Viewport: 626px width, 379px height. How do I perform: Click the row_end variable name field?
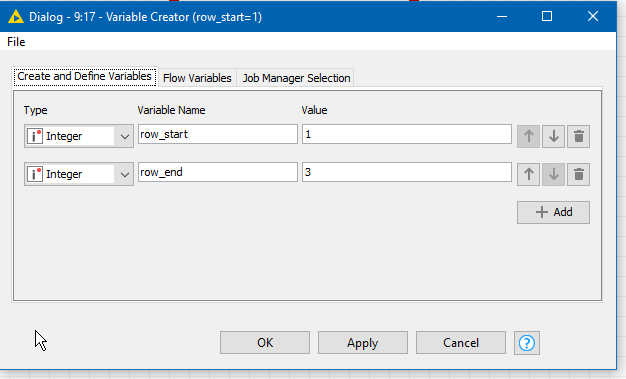pos(218,172)
